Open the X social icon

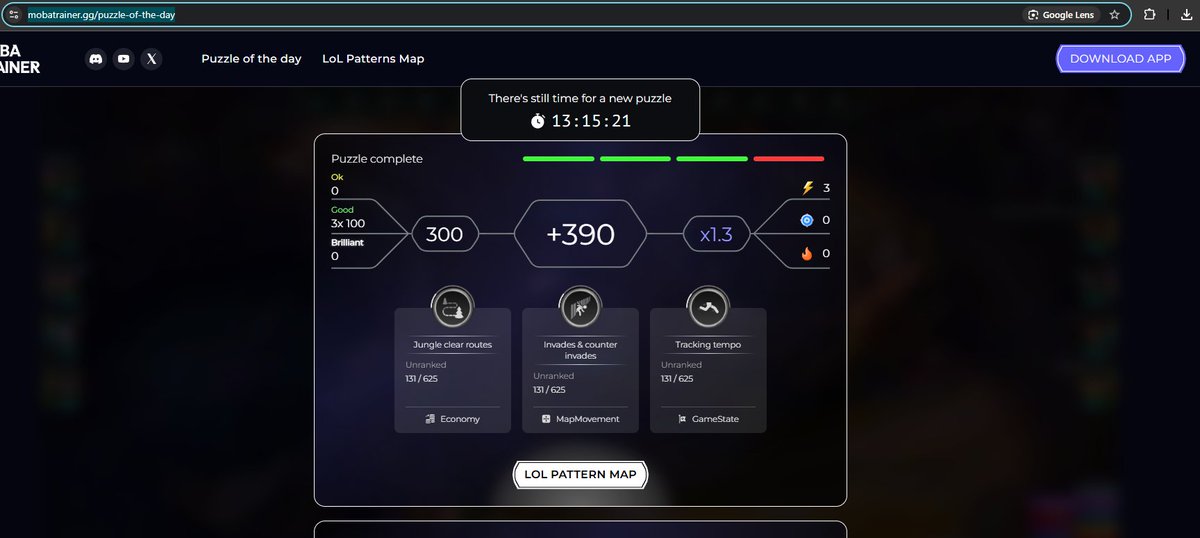(151, 59)
